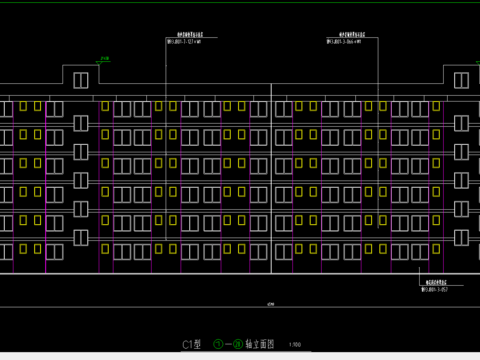Select the small dimension text below ground line

tap(271, 304)
